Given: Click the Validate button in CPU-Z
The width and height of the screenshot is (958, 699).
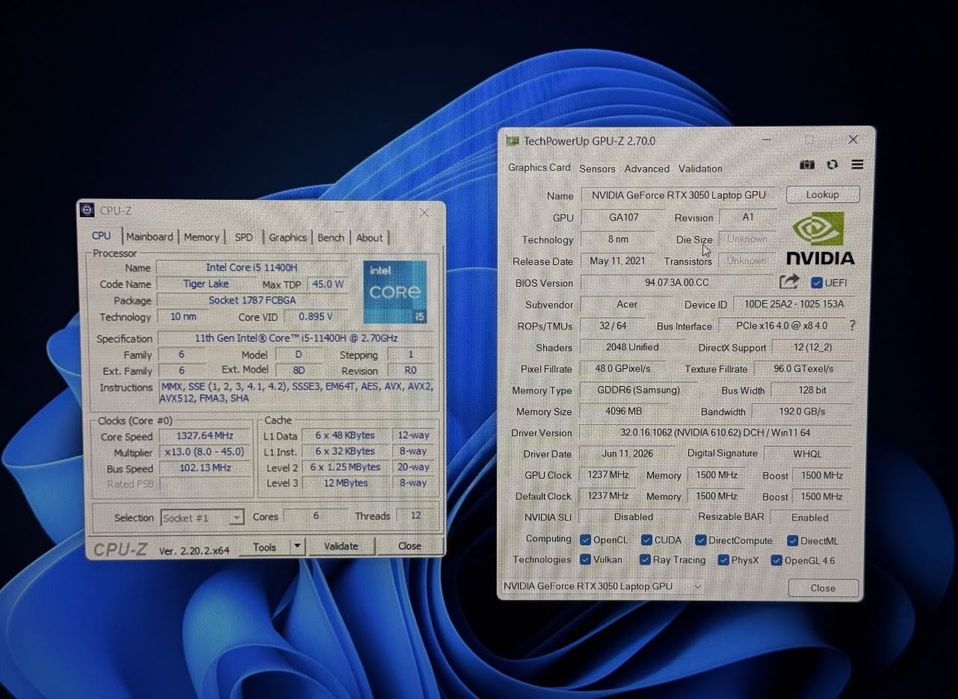Looking at the screenshot, I should click(x=341, y=546).
